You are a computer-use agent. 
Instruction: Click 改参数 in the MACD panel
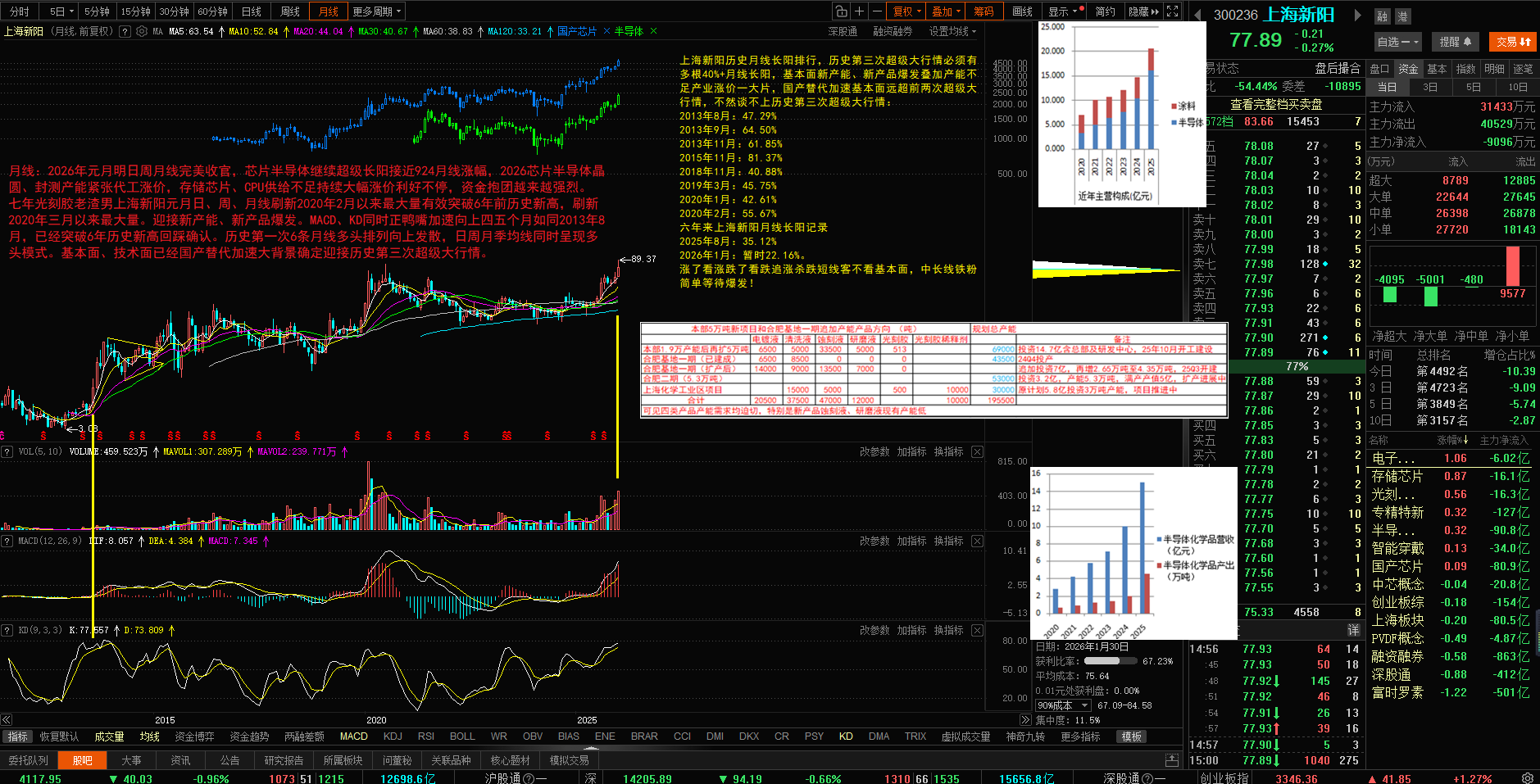(x=874, y=541)
